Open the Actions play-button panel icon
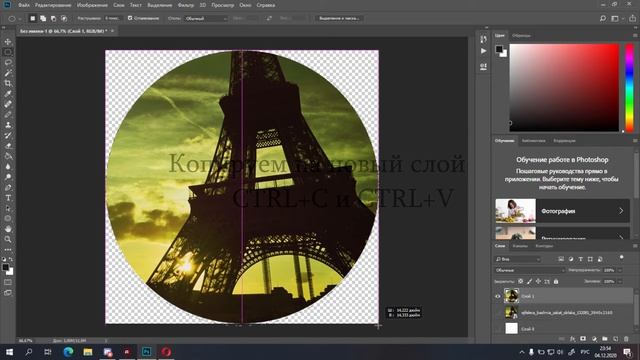The width and height of the screenshot is (640, 360). pos(483,51)
